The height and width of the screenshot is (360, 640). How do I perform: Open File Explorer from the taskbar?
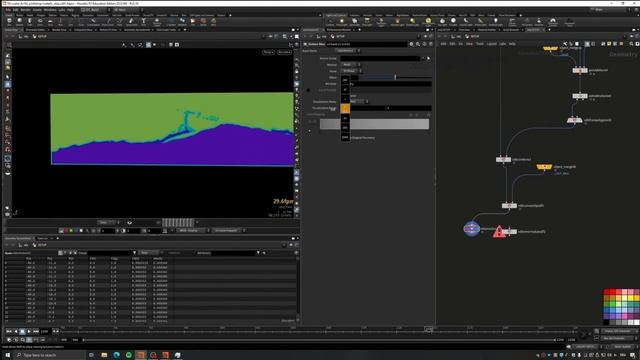[x=104, y=355]
